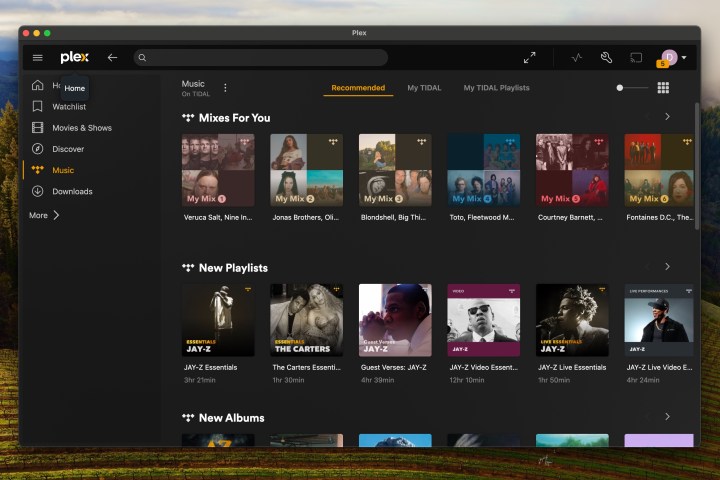Enter fullscreen with the expand arrows icon
Screen dimensions: 720x480
529,57
